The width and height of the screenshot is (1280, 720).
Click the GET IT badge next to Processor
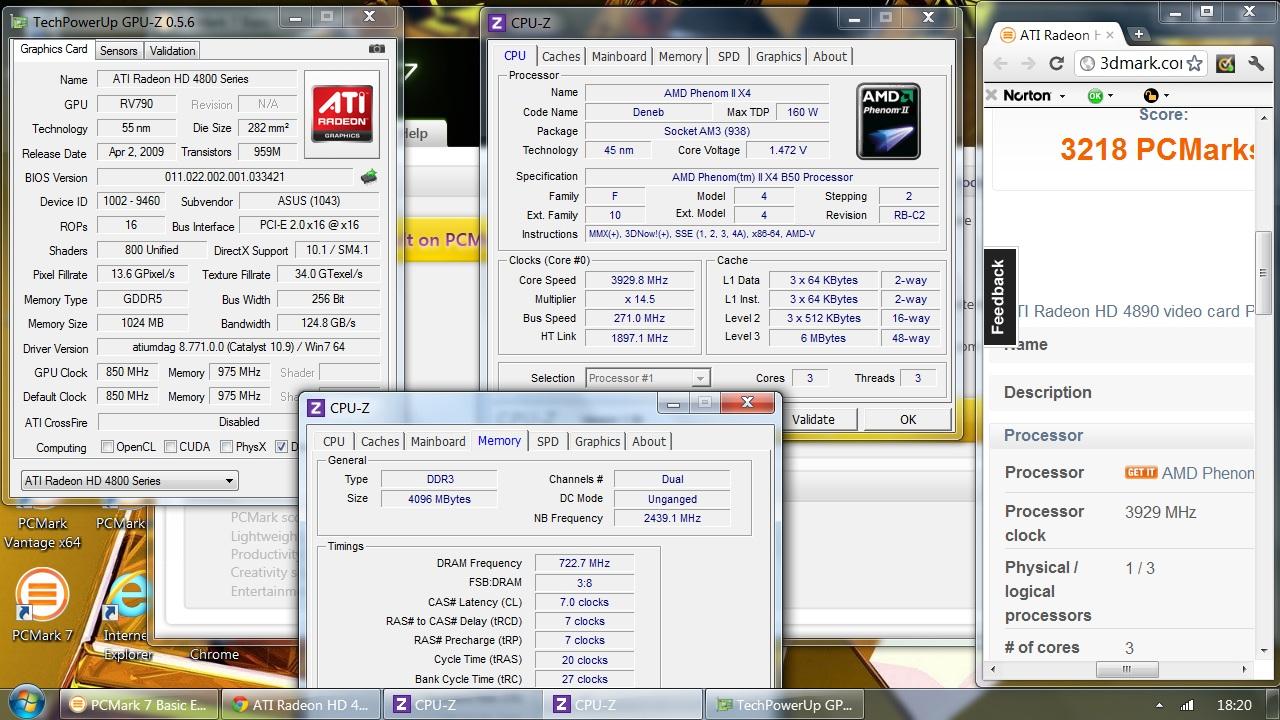click(1141, 472)
